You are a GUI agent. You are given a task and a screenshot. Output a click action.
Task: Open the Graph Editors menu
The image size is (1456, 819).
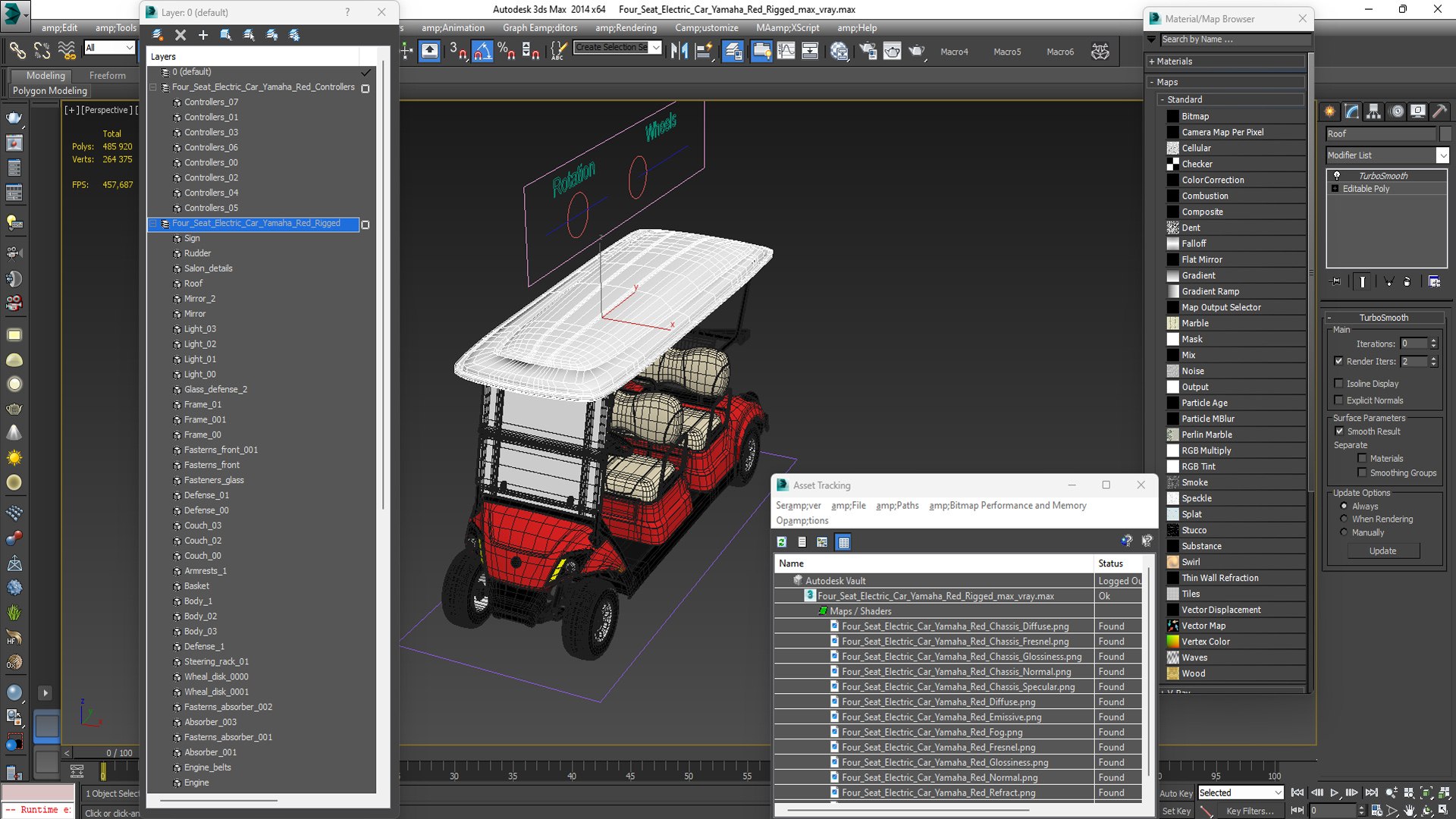(540, 28)
